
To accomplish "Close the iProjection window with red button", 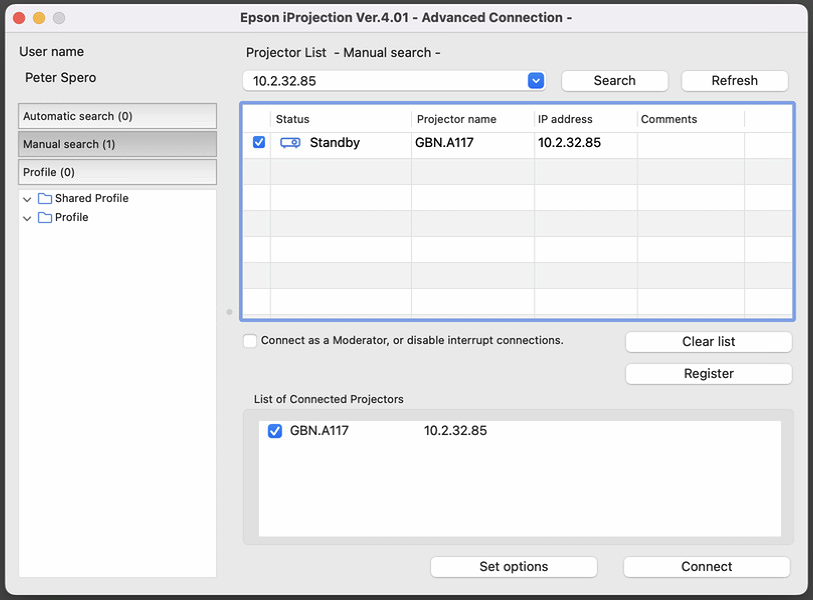I will [x=19, y=18].
